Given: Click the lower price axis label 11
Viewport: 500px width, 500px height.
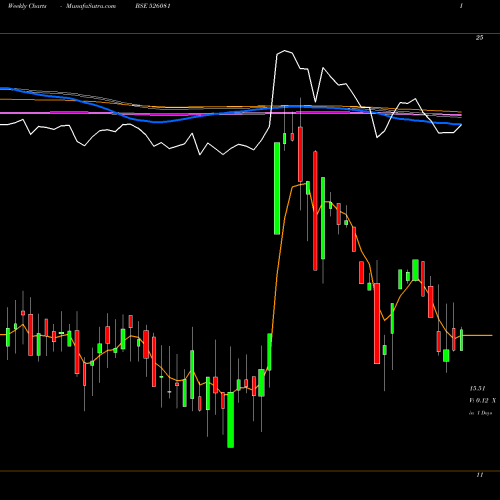Looking at the screenshot, I should [480, 475].
